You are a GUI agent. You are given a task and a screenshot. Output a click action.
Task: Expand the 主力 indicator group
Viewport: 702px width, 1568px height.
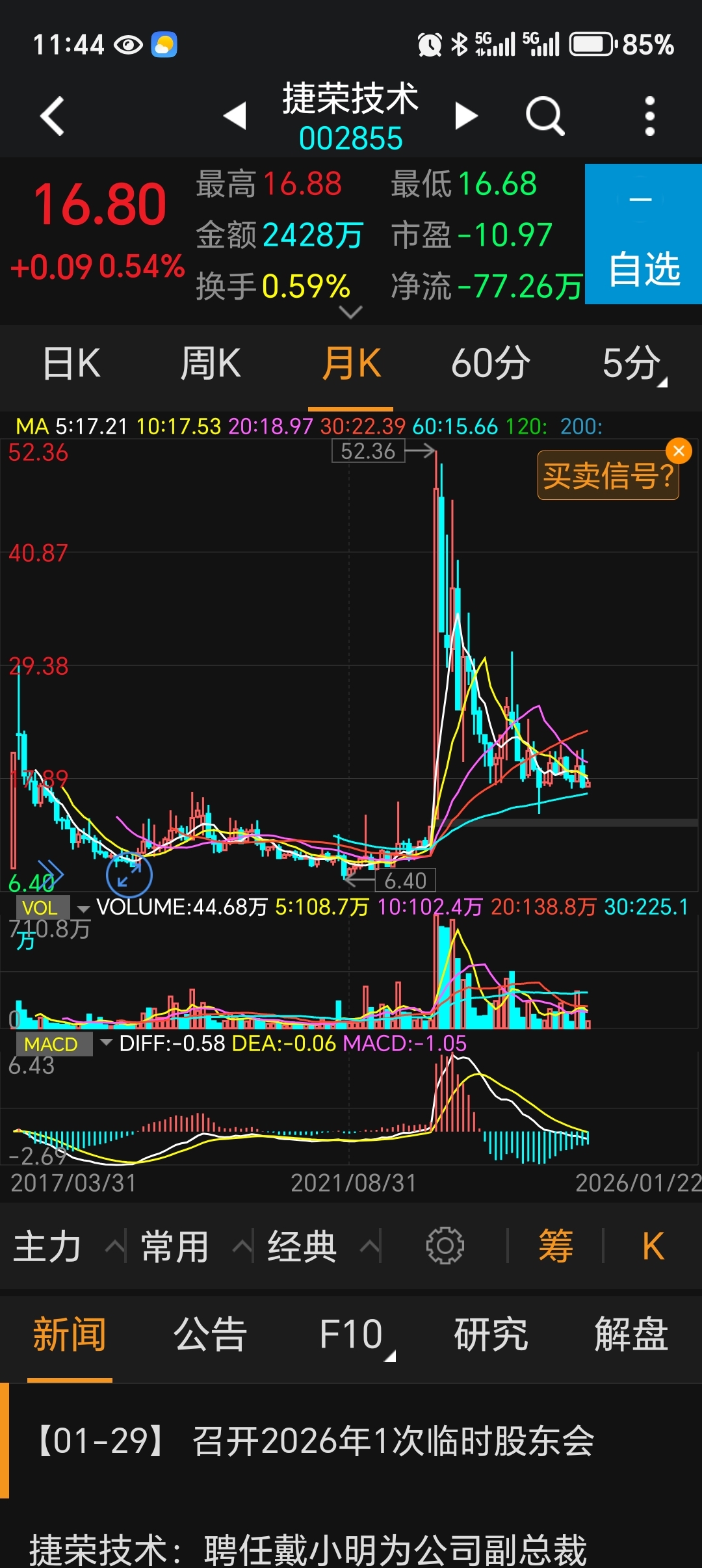point(68,1246)
